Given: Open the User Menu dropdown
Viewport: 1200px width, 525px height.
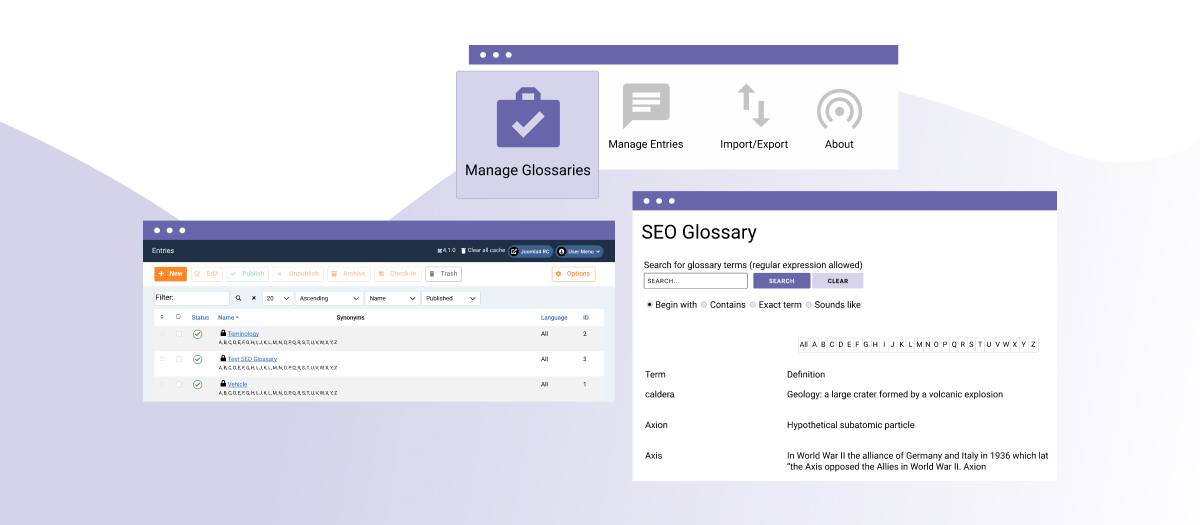Looking at the screenshot, I should pos(580,251).
